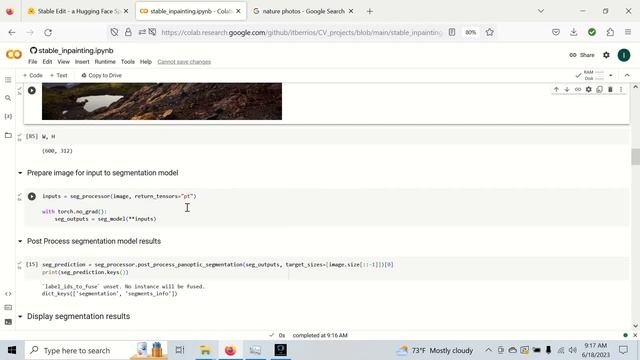This screenshot has width=640, height=360.
Task: Collapse Post Process segmentation section
Action: 20,241
